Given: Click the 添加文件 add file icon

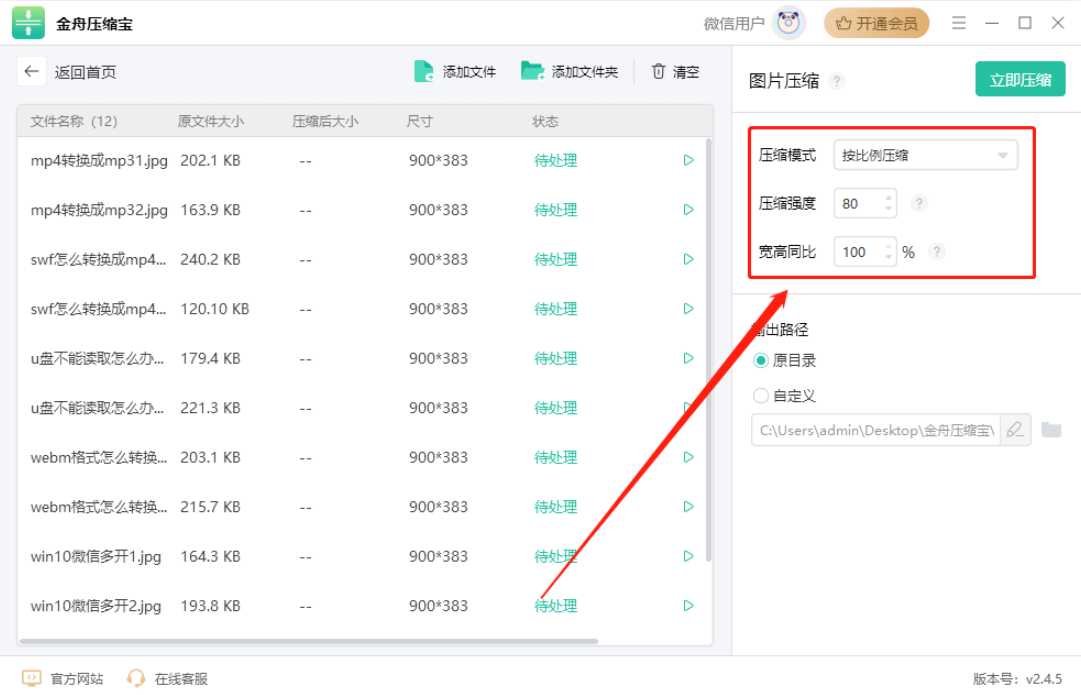Looking at the screenshot, I should [x=425, y=72].
